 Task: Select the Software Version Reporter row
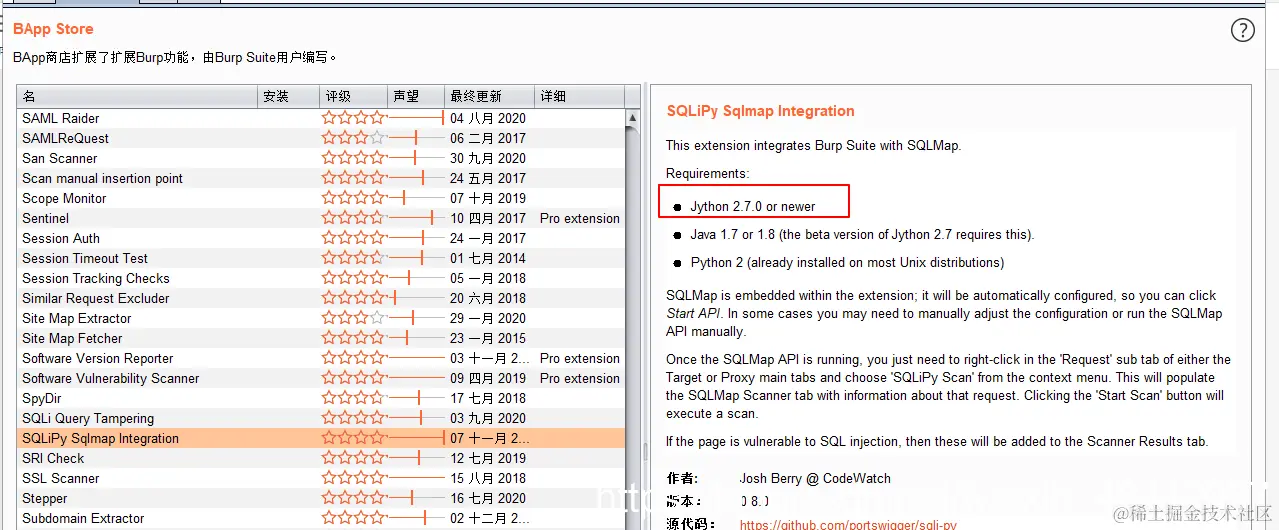321,358
